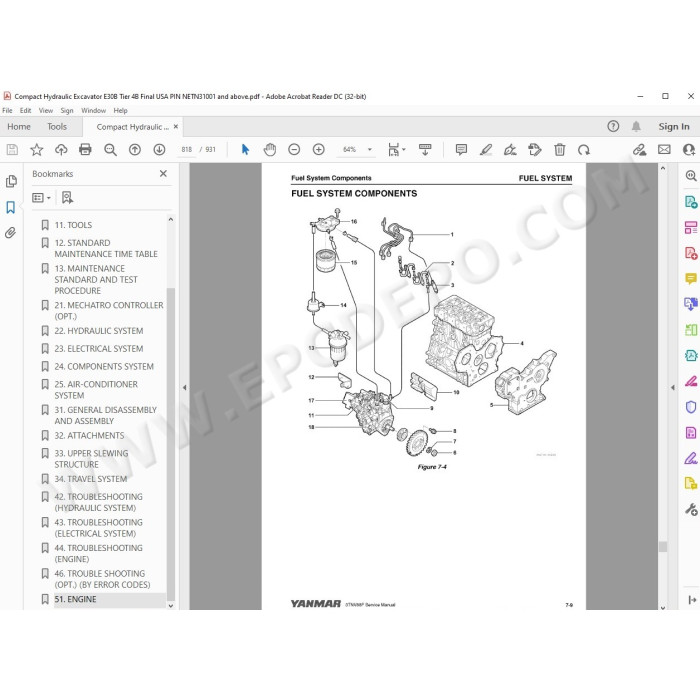The width and height of the screenshot is (700, 700).
Task: Send file by email envelope icon
Action: pos(664,150)
